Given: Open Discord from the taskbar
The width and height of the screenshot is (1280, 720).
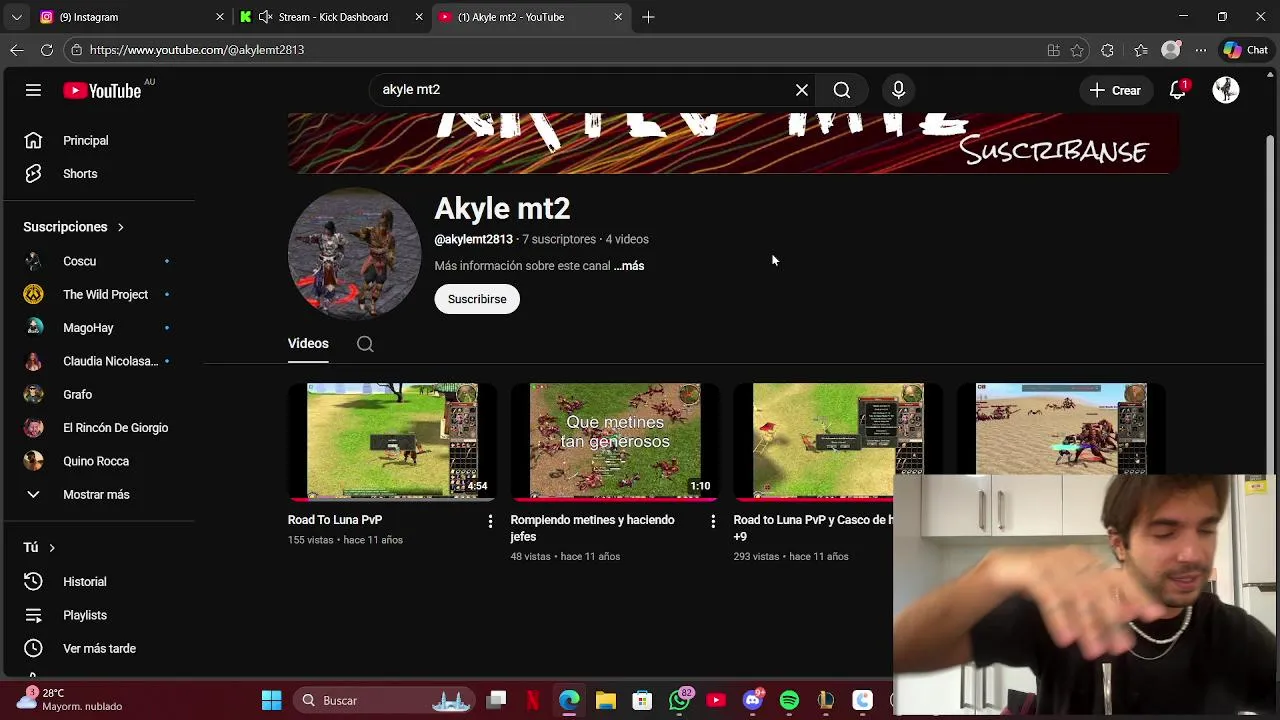Looking at the screenshot, I should click(x=753, y=700).
